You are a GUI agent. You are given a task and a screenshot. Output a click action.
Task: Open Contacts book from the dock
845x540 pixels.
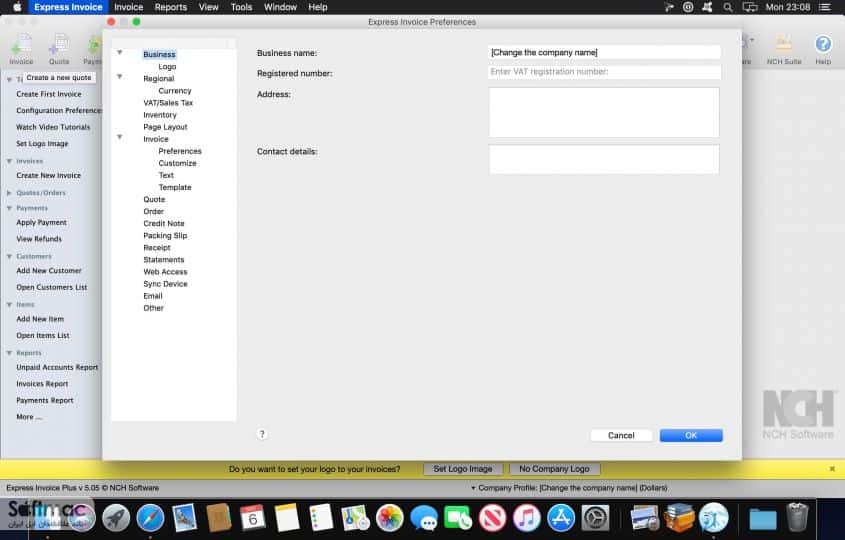click(x=218, y=518)
